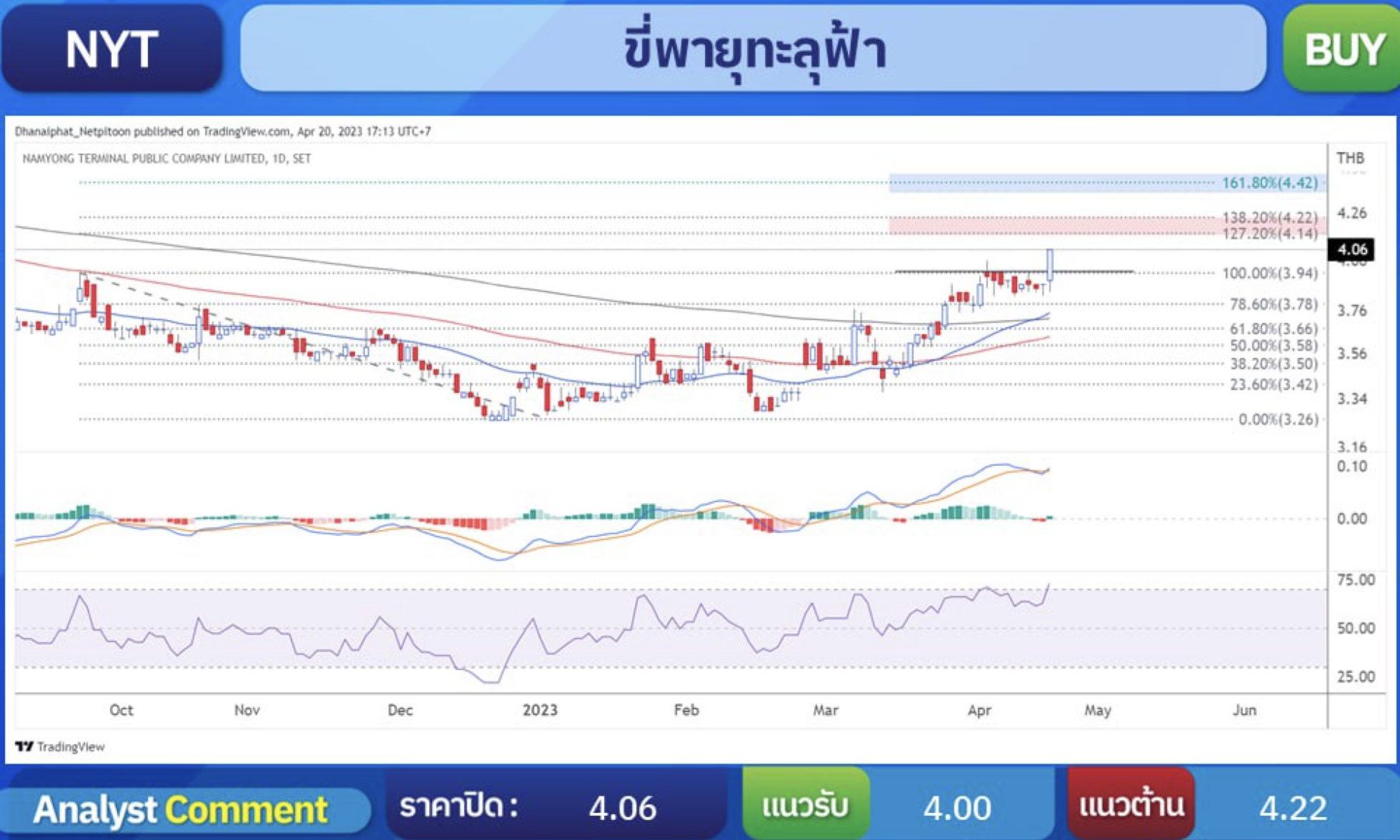Click the 61.80%(3.66) Fibonacci label
This screenshot has width=1400, height=840.
(1273, 329)
